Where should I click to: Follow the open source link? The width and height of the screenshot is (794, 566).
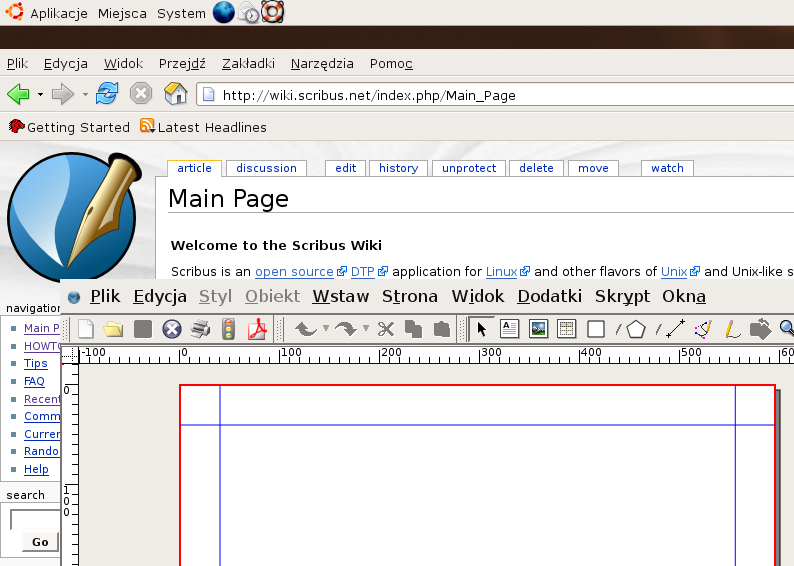coord(294,271)
